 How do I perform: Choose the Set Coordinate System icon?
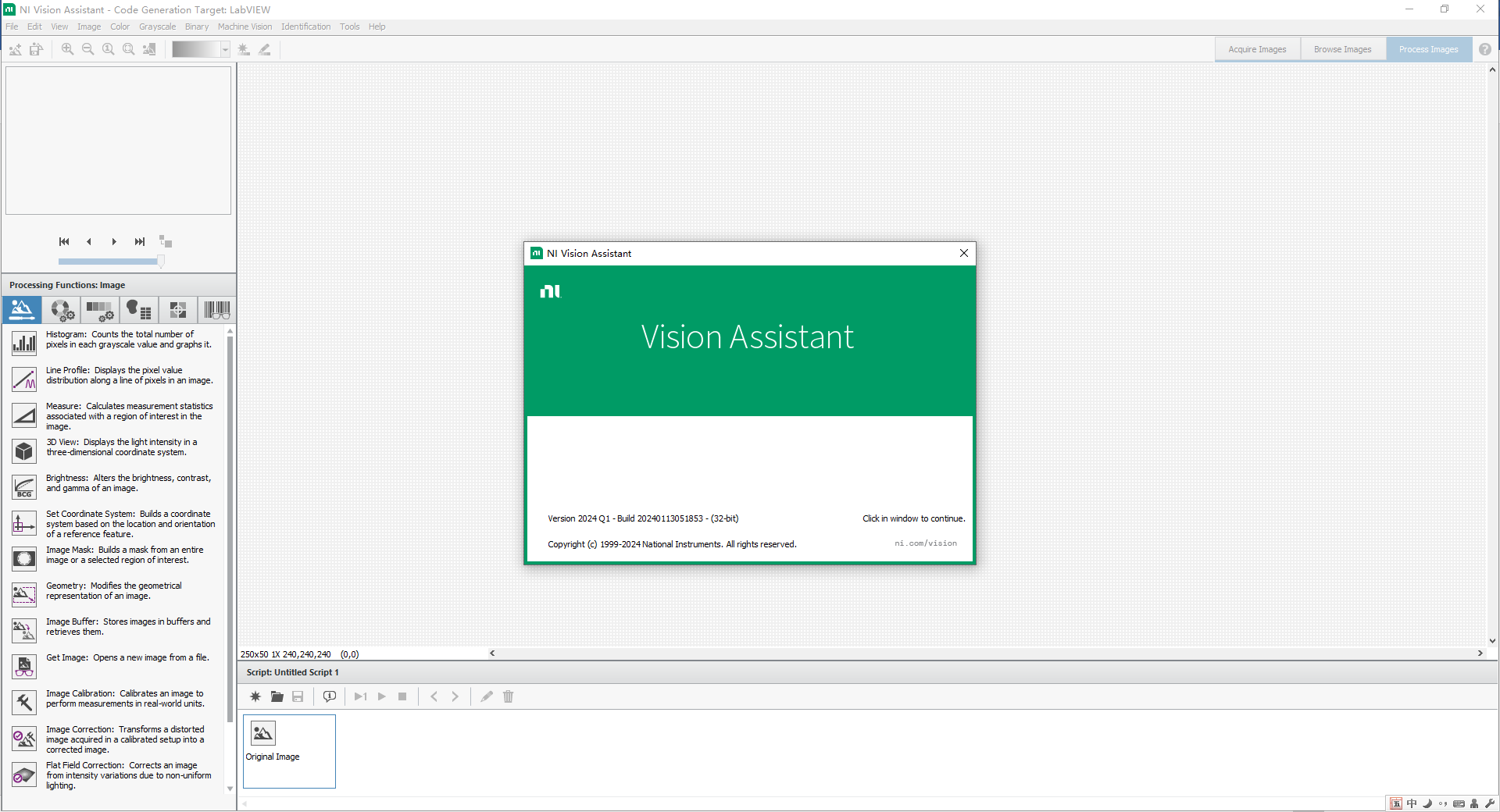tap(24, 522)
